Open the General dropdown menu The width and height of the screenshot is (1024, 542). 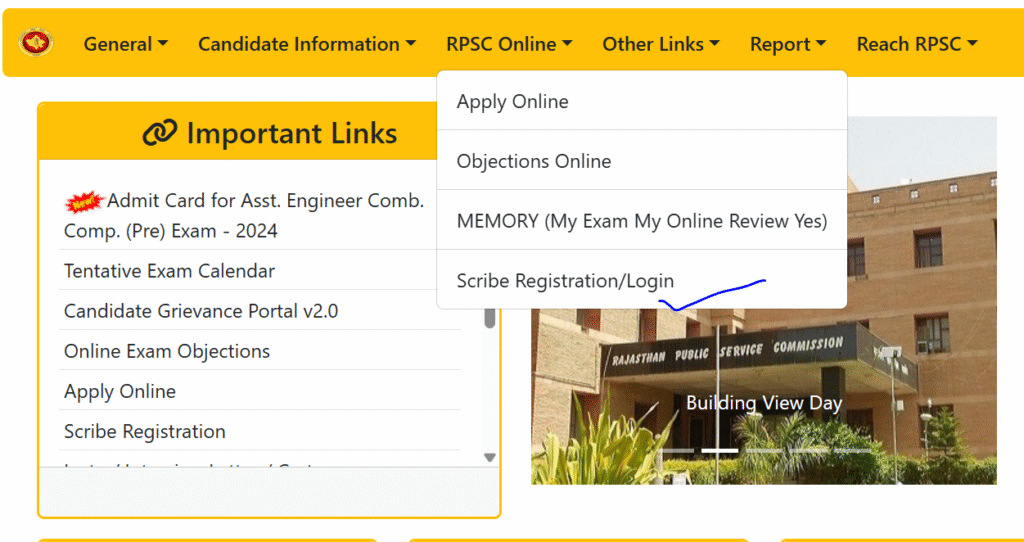click(x=125, y=44)
